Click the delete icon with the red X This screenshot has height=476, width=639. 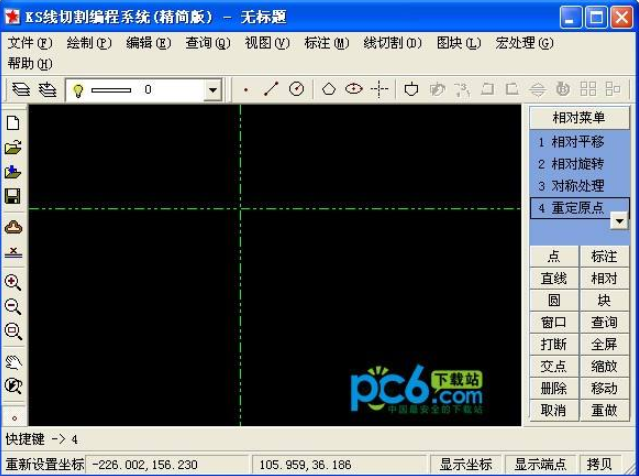point(13,252)
